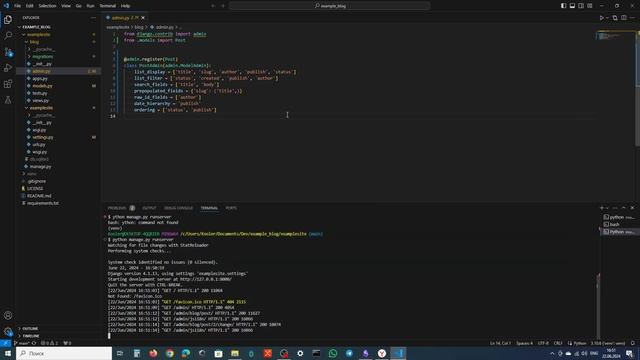Open WhatsApp from the Windows taskbar
The width and height of the screenshot is (640, 360).
(x=333, y=353)
